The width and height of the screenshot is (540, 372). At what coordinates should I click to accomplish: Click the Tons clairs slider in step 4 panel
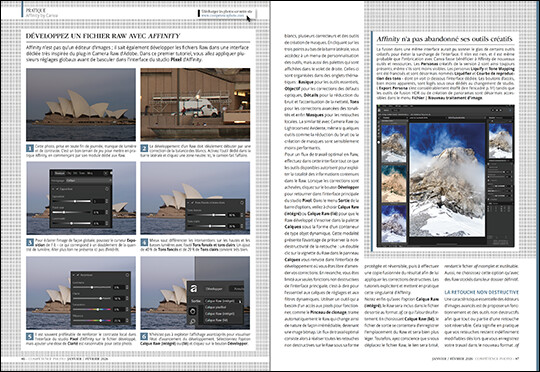pyautogui.click(x=207, y=226)
